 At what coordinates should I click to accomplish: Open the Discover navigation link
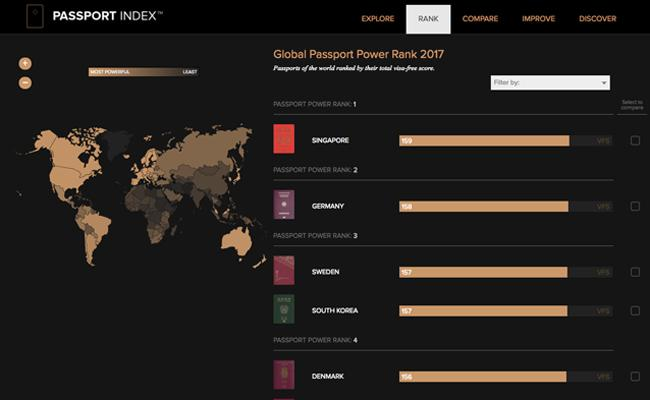point(597,18)
